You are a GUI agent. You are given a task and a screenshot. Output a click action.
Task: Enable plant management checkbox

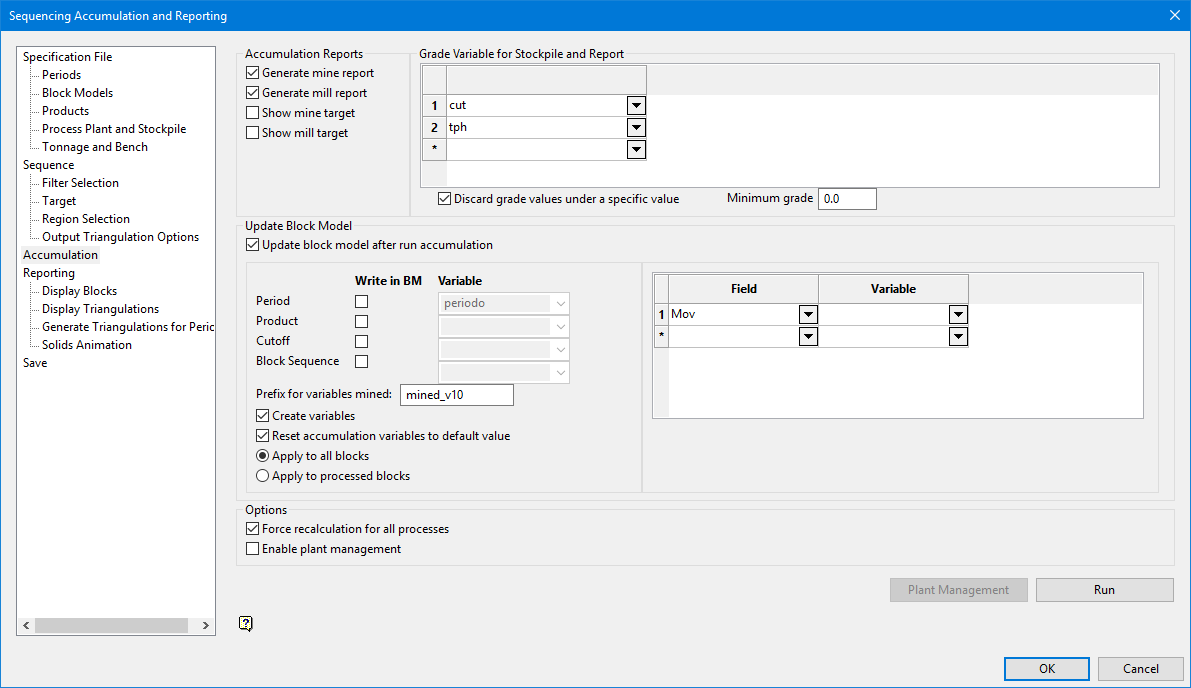click(x=252, y=549)
